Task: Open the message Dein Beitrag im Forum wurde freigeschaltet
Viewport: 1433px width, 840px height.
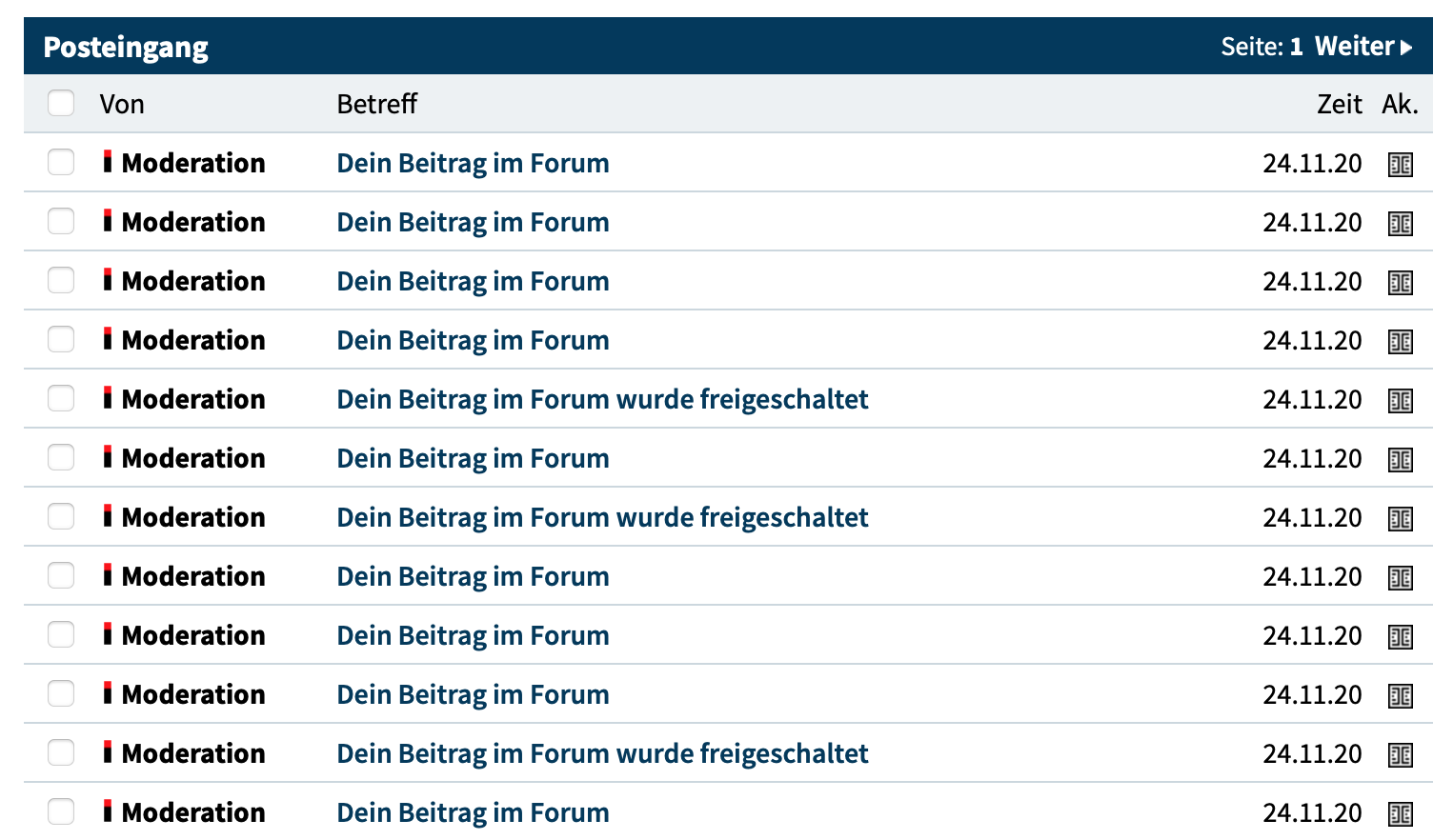Action: [x=602, y=399]
